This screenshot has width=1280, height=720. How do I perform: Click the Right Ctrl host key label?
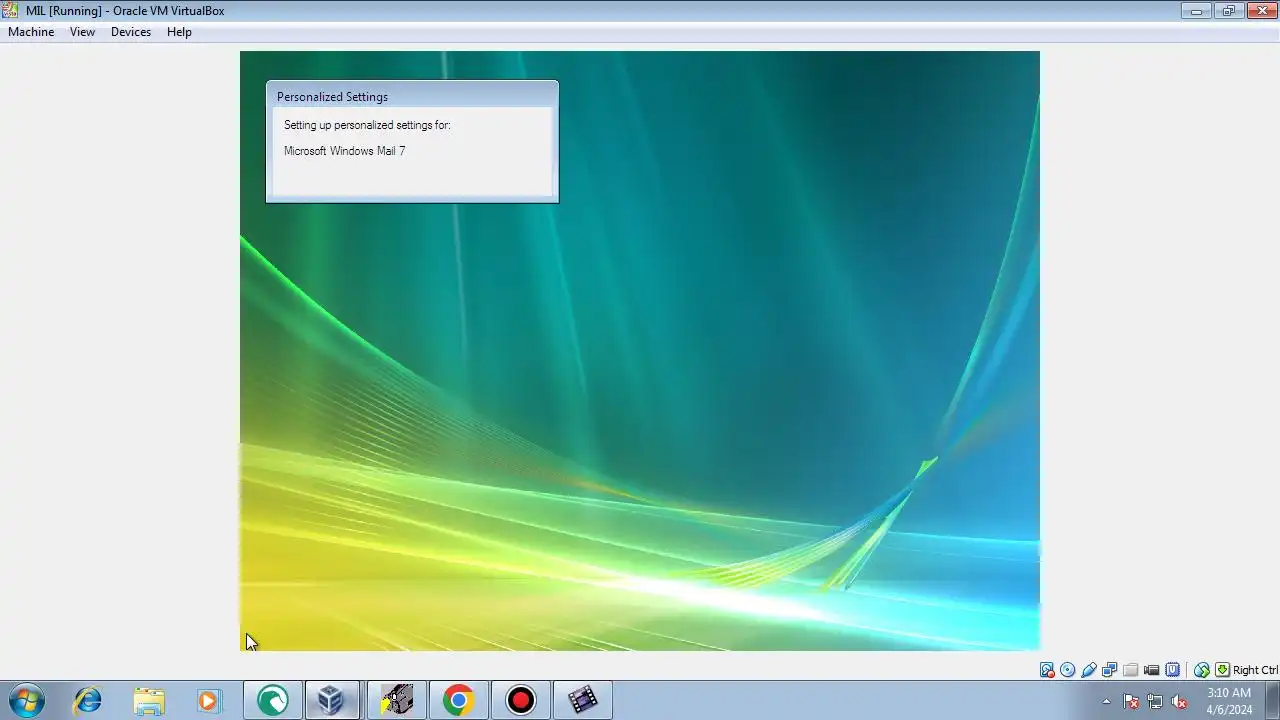pos(1255,670)
